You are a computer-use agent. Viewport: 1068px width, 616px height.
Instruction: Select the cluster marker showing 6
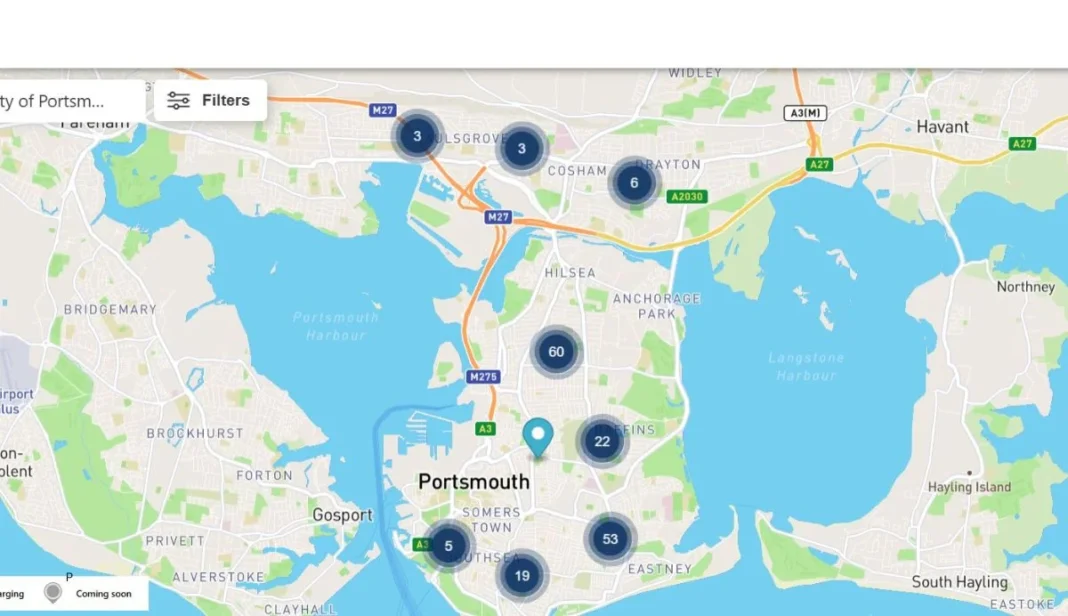(x=634, y=183)
